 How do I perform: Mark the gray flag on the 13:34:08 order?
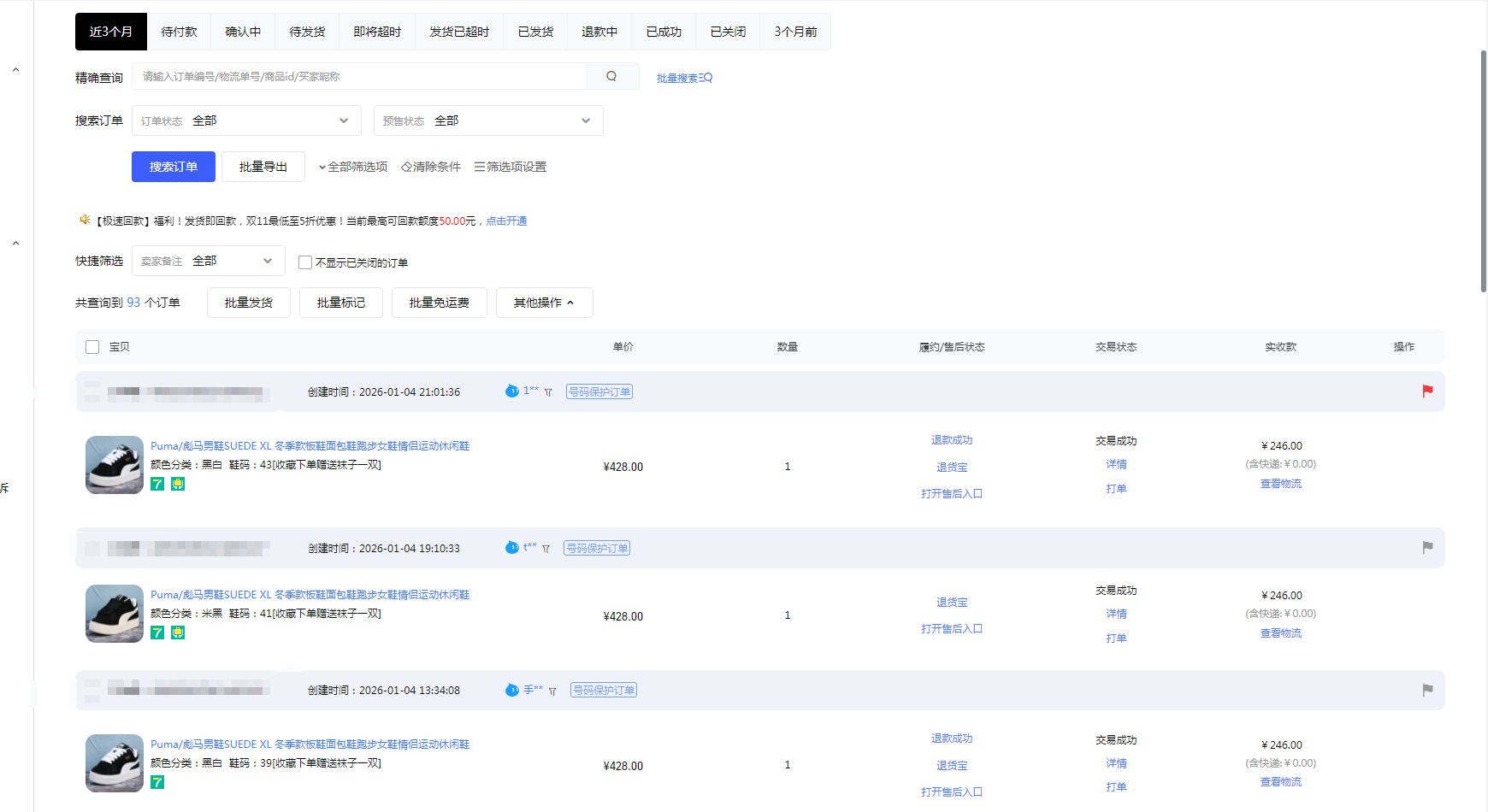(x=1427, y=690)
